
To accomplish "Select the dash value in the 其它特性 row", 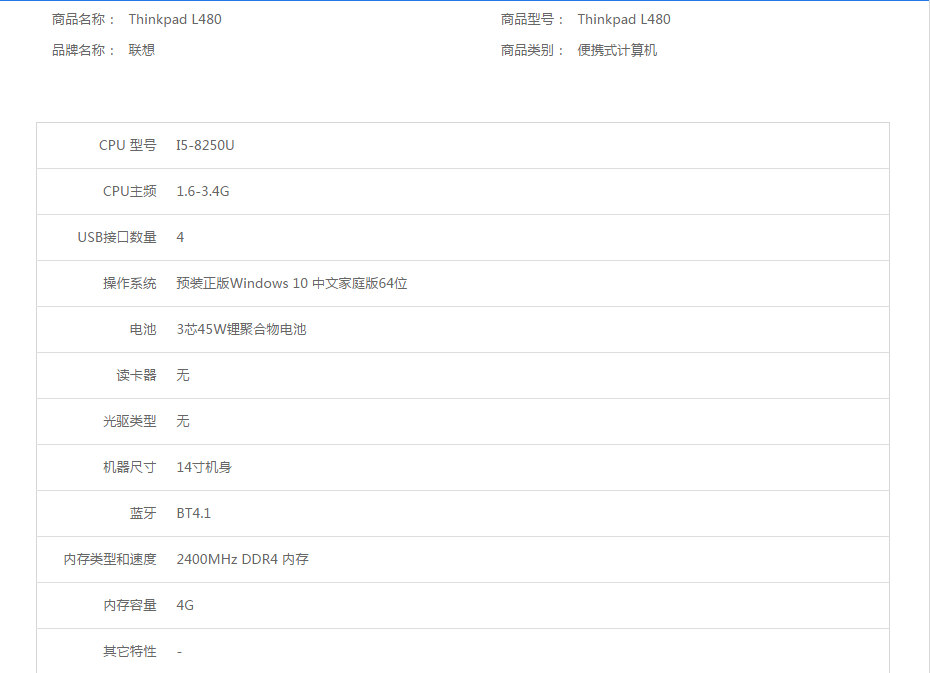I will point(179,652).
